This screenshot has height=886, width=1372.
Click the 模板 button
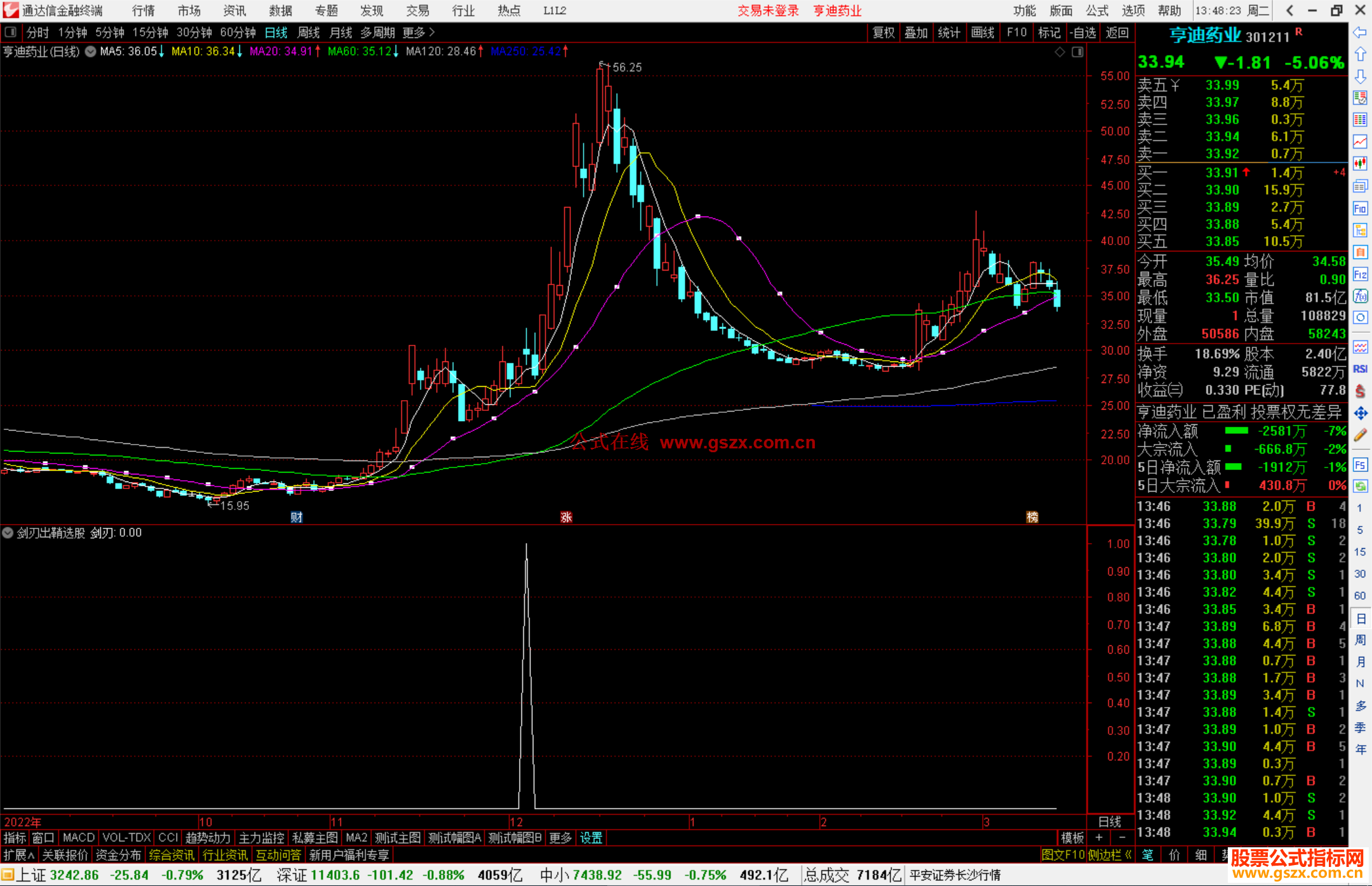click(1072, 838)
